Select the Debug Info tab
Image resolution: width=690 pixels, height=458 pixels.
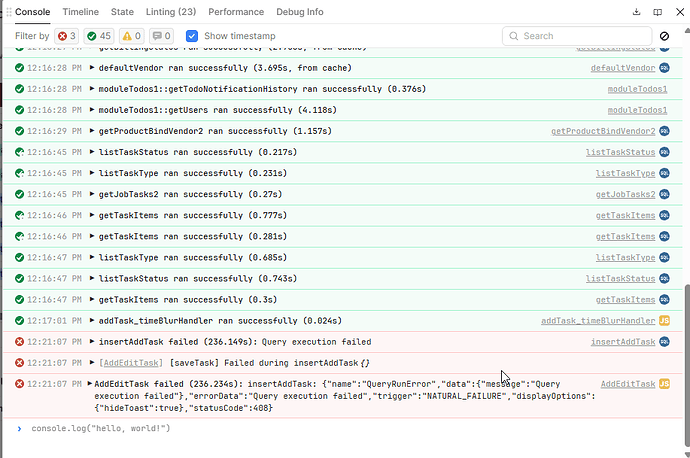300,12
